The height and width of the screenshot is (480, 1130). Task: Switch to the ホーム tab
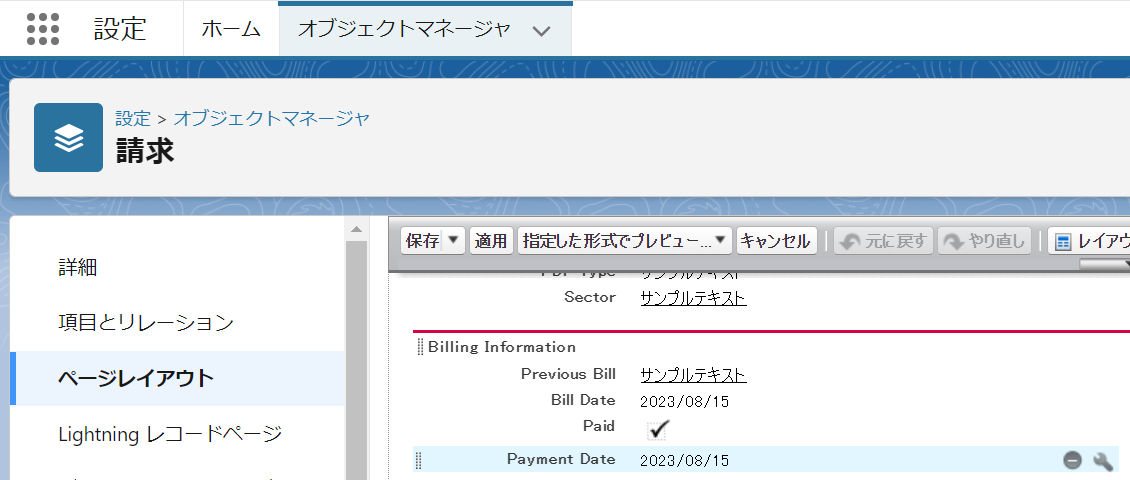(231, 29)
